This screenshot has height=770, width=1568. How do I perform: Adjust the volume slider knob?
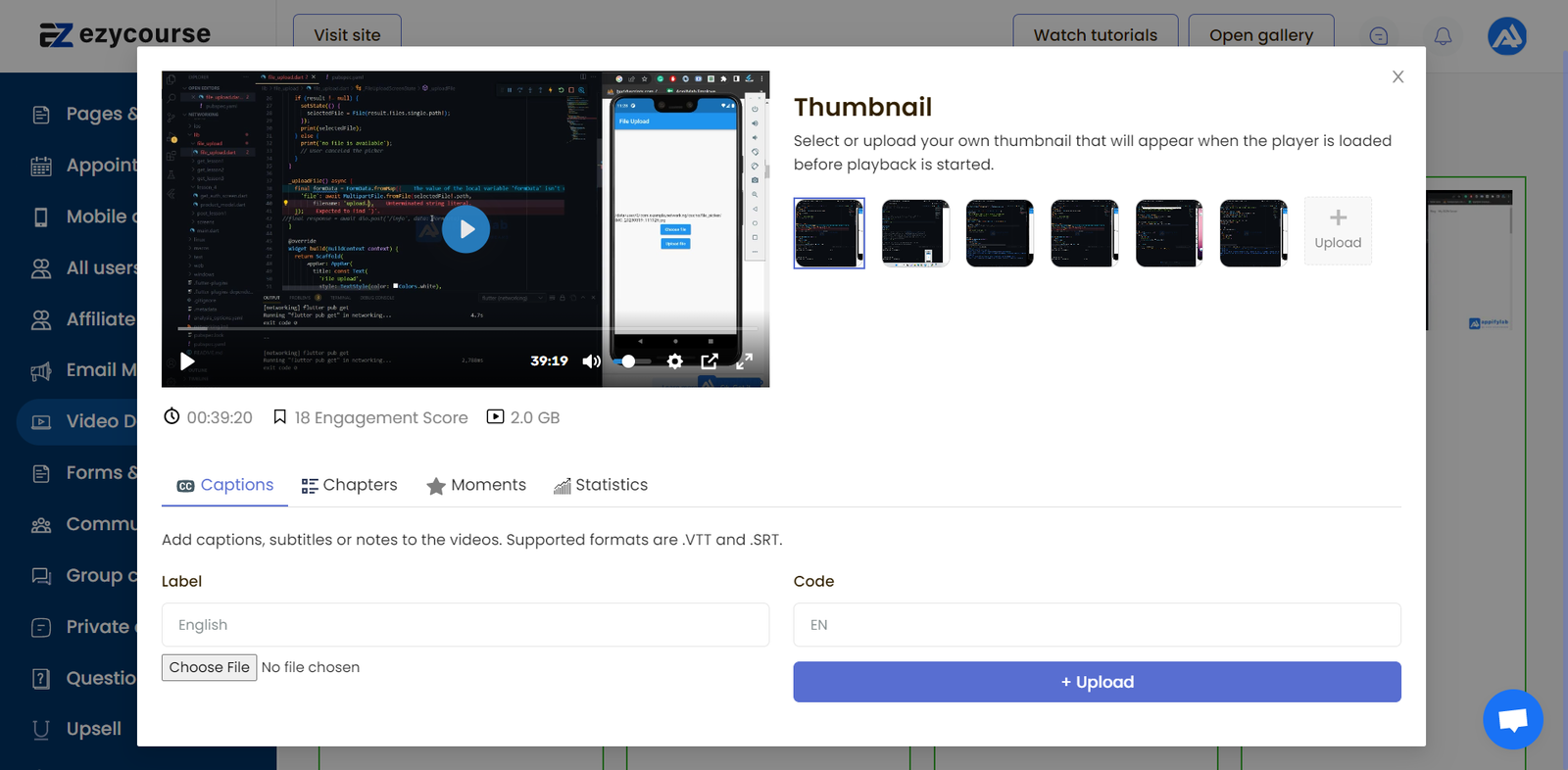pyautogui.click(x=628, y=361)
